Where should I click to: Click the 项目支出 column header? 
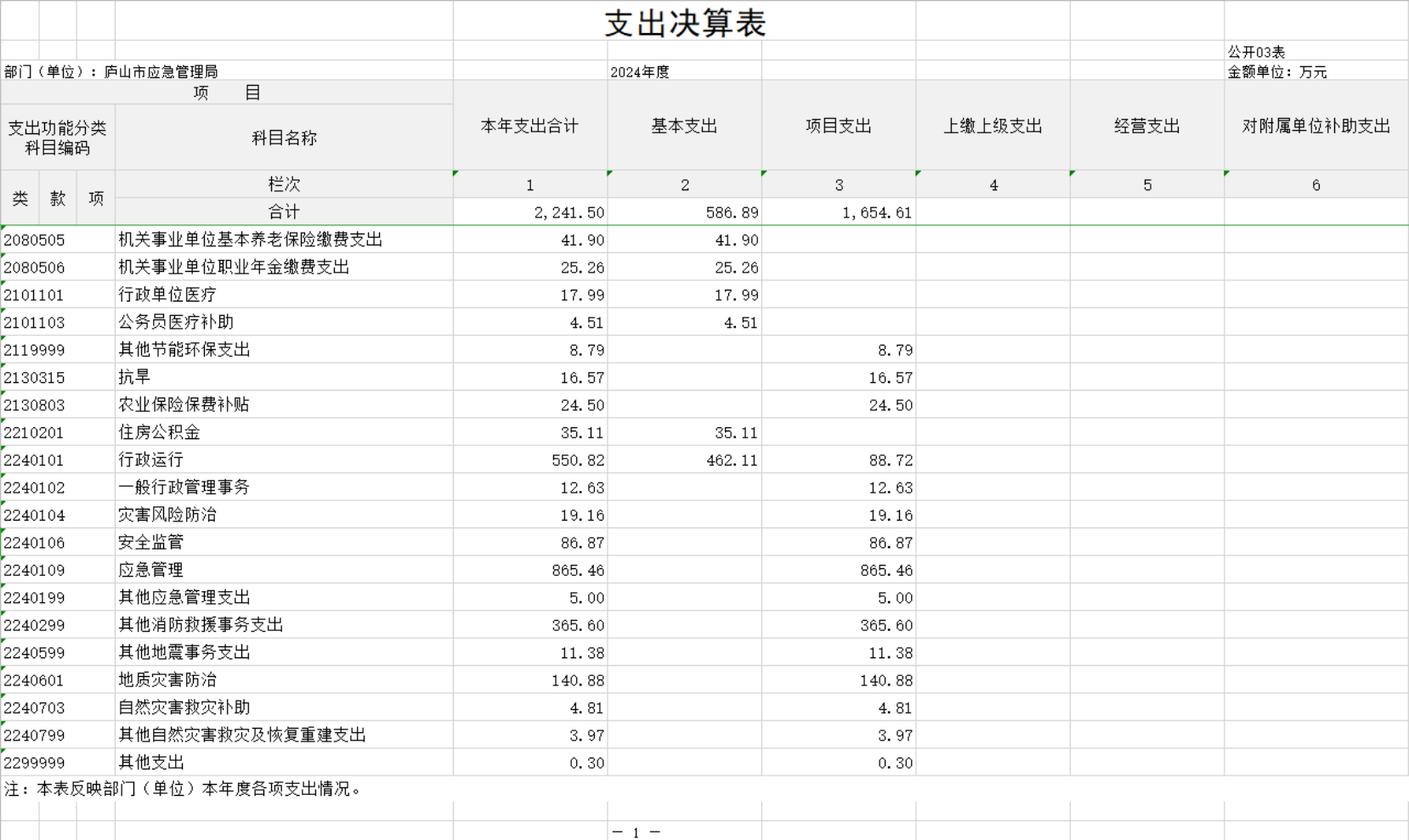(838, 127)
